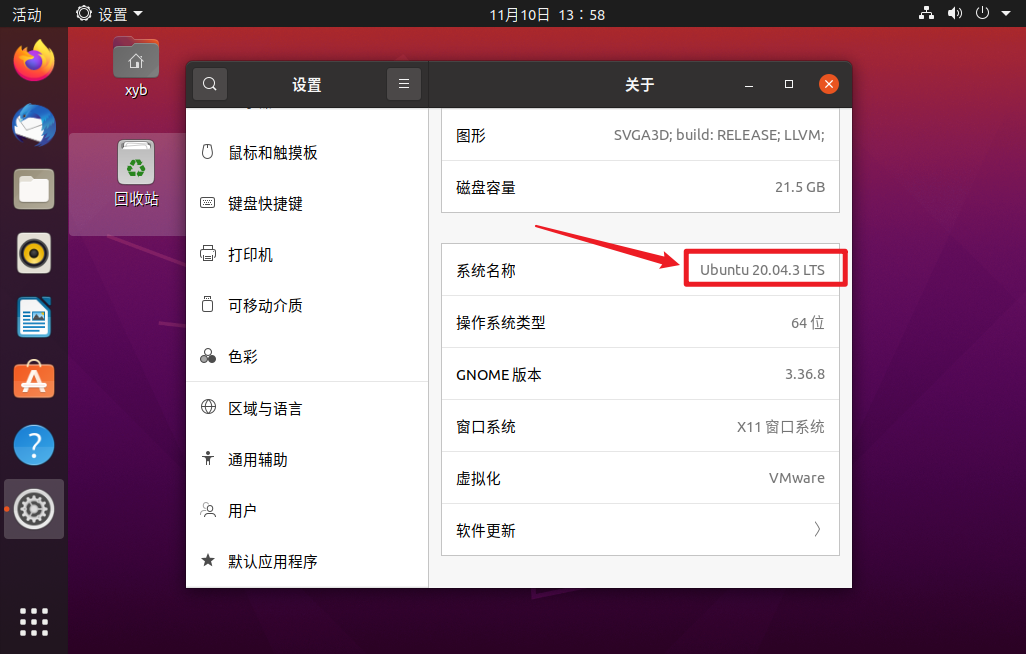This screenshot has height=654, width=1026.
Task: Click the 窗口系统 row label
Action: 486,427
